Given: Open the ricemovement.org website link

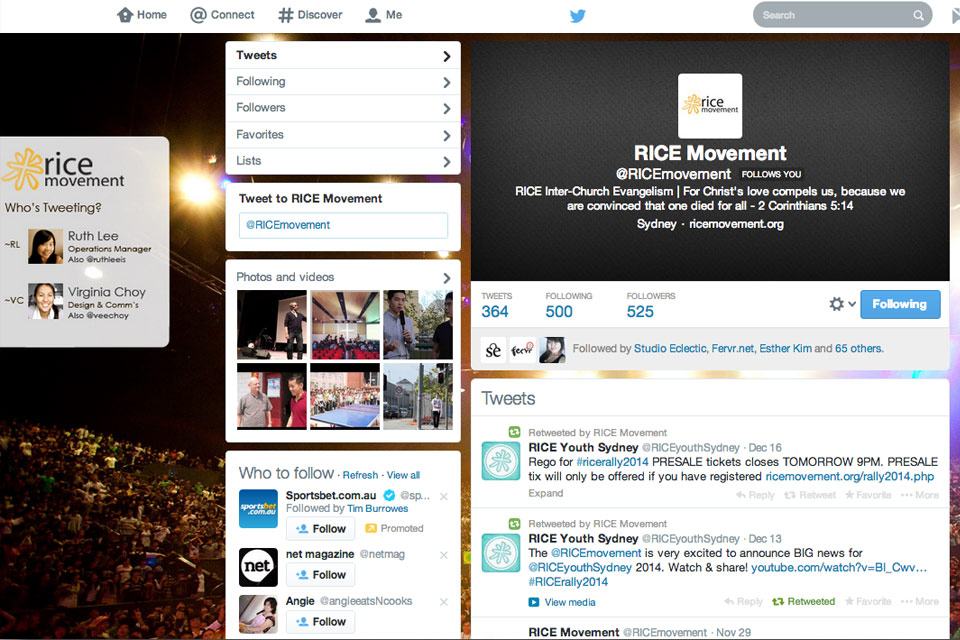Looking at the screenshot, I should tap(736, 224).
